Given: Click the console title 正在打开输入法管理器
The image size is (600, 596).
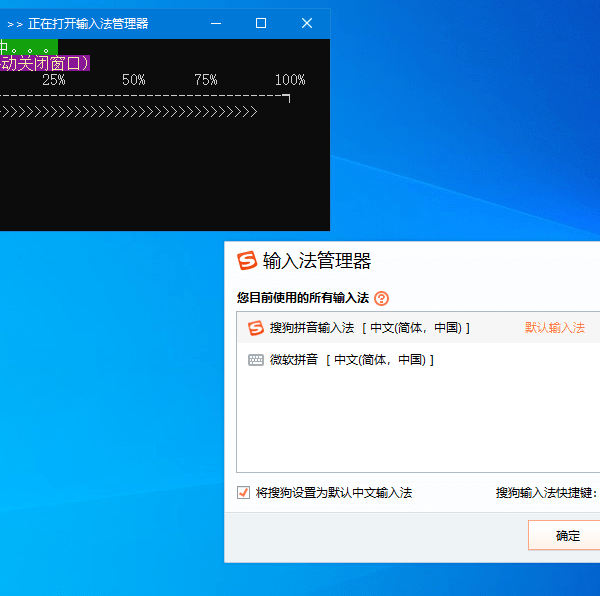Looking at the screenshot, I should 88,23.
